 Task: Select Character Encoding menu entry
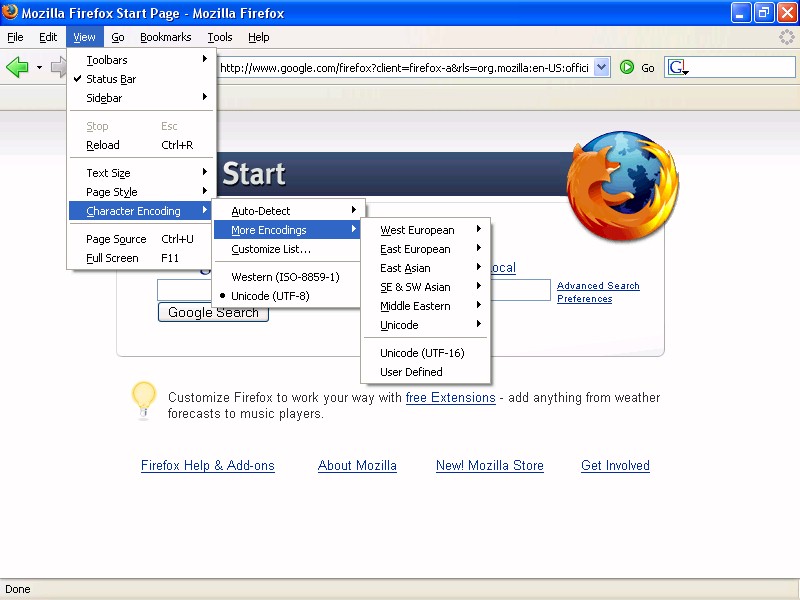pos(142,211)
